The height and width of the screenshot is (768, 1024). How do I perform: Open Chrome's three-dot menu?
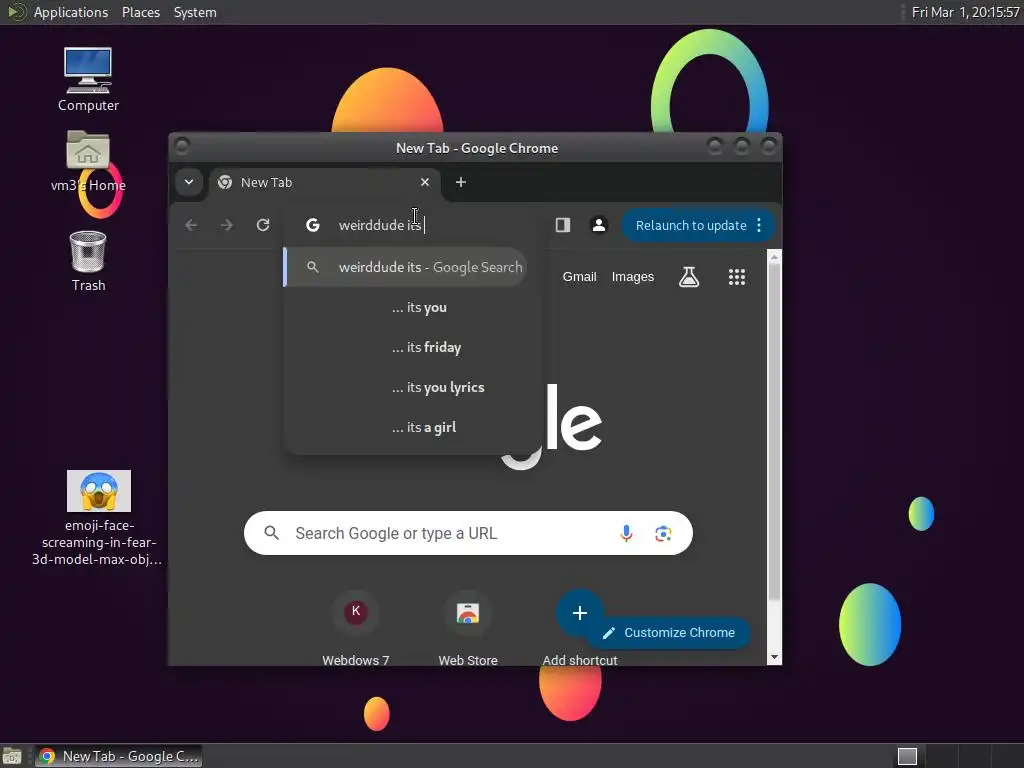click(759, 225)
